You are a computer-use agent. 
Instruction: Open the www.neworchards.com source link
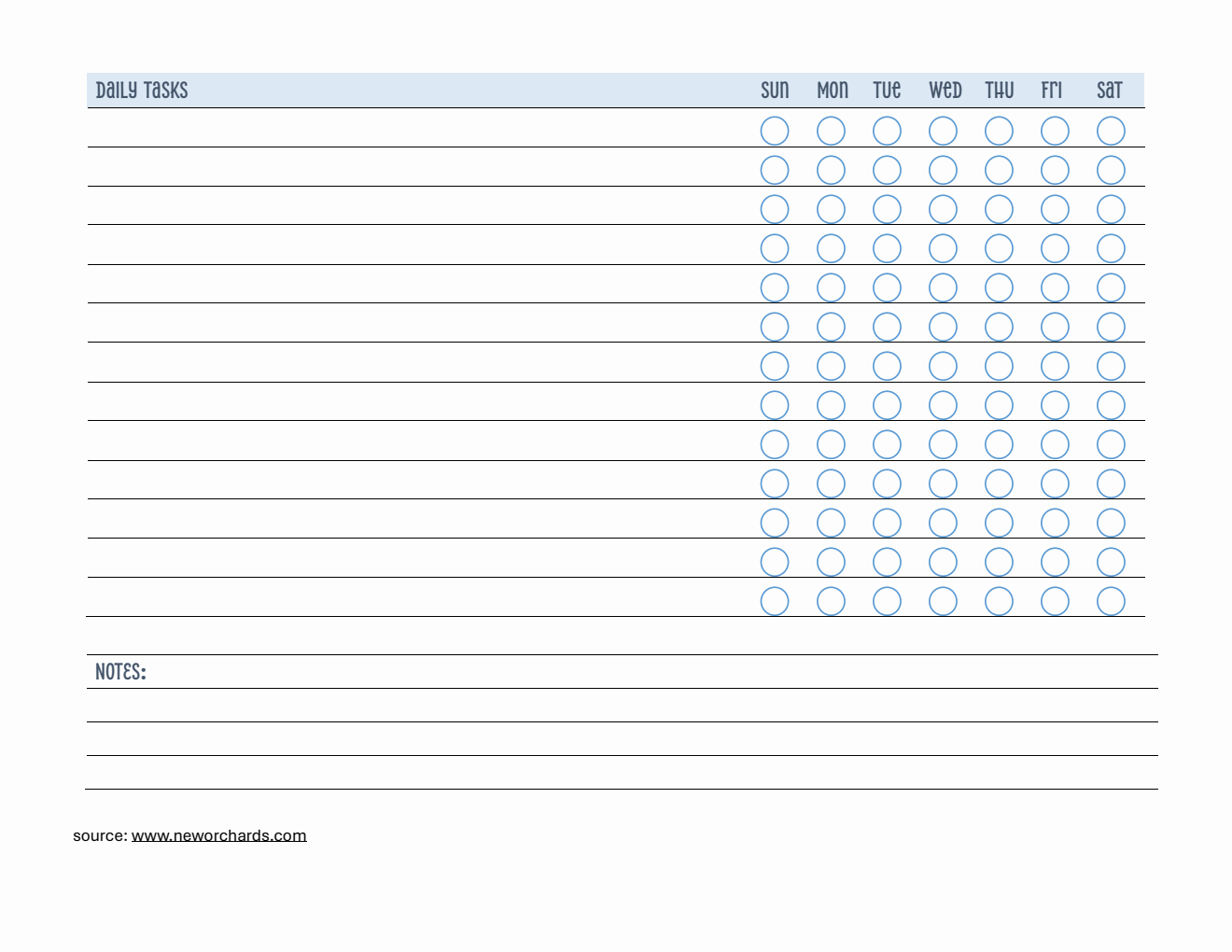[x=218, y=835]
